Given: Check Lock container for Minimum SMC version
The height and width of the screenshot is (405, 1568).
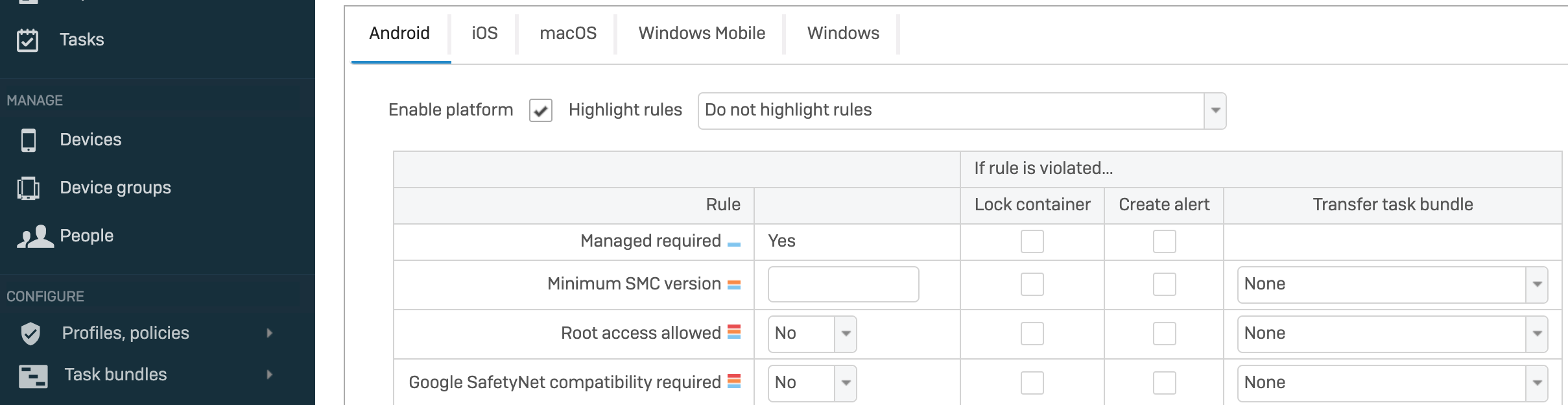Looking at the screenshot, I should pos(1032,284).
